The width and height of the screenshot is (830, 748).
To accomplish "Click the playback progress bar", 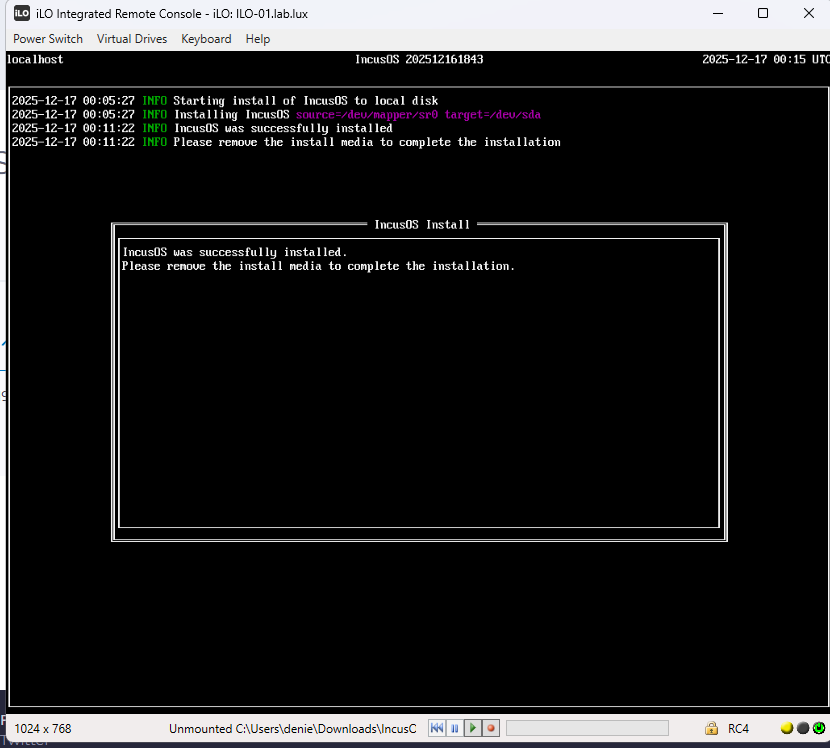I will 587,729.
